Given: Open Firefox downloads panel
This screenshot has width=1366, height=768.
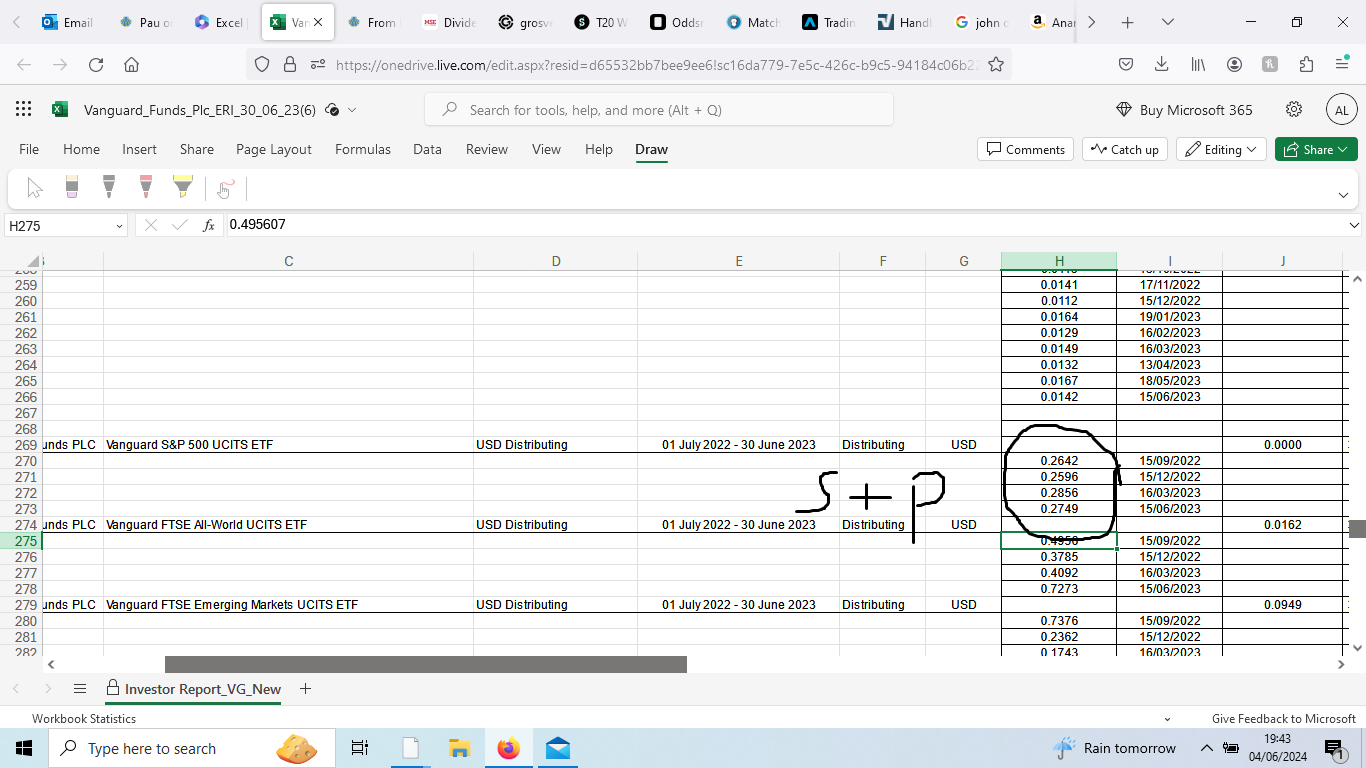Looking at the screenshot, I should point(1161,64).
